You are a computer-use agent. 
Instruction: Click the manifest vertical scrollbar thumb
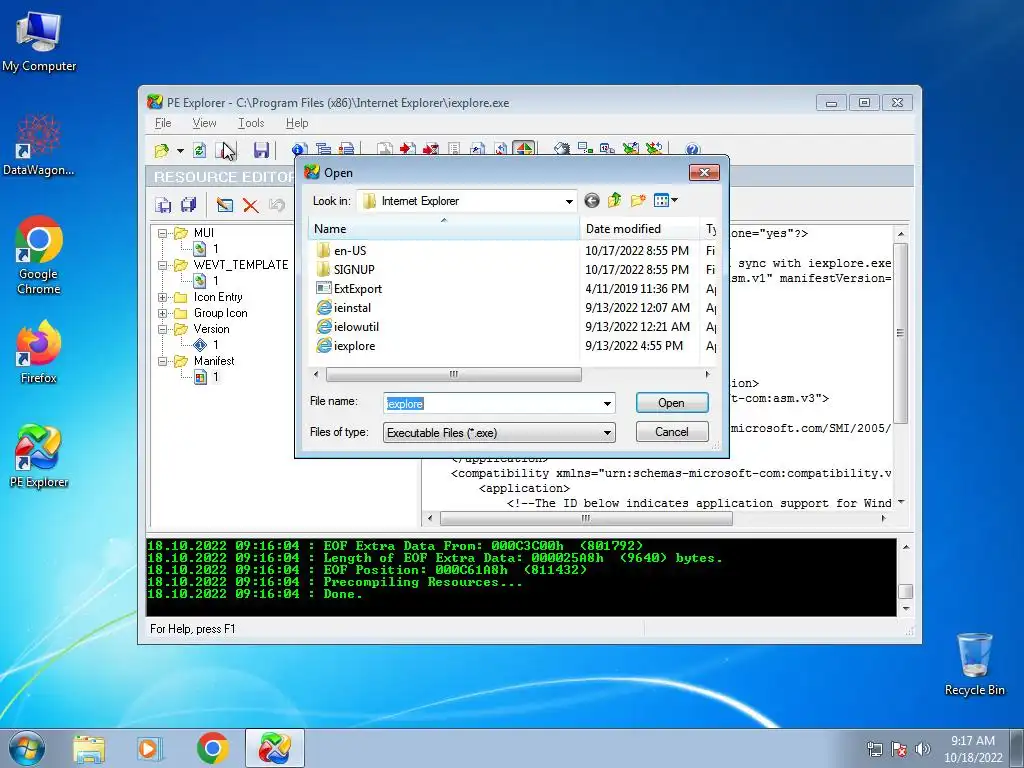(x=901, y=332)
